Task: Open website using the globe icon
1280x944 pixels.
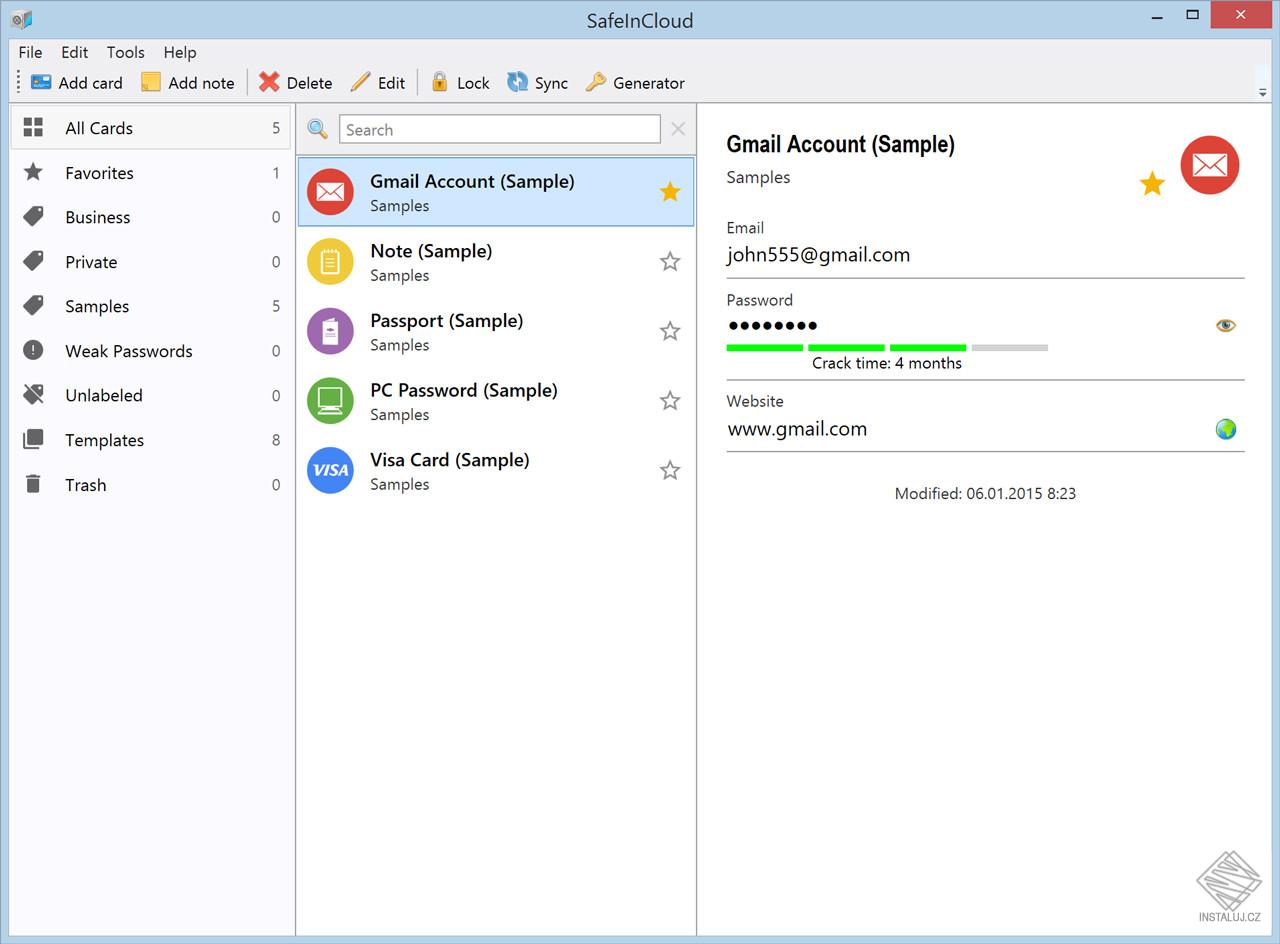Action: (x=1225, y=429)
